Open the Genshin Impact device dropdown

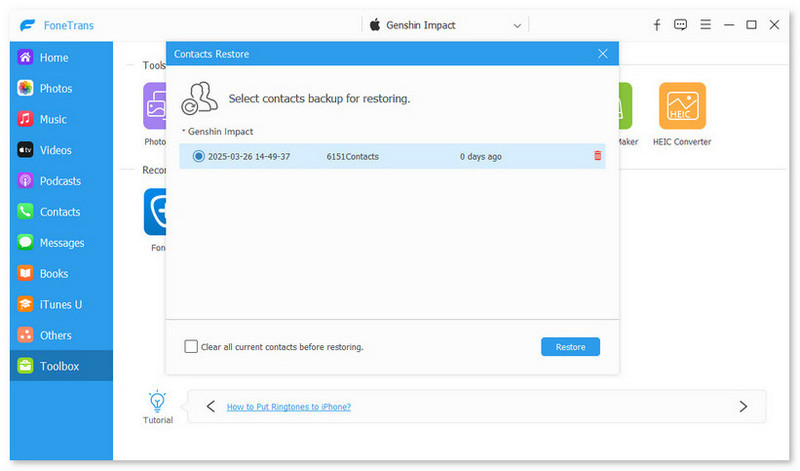pos(445,25)
